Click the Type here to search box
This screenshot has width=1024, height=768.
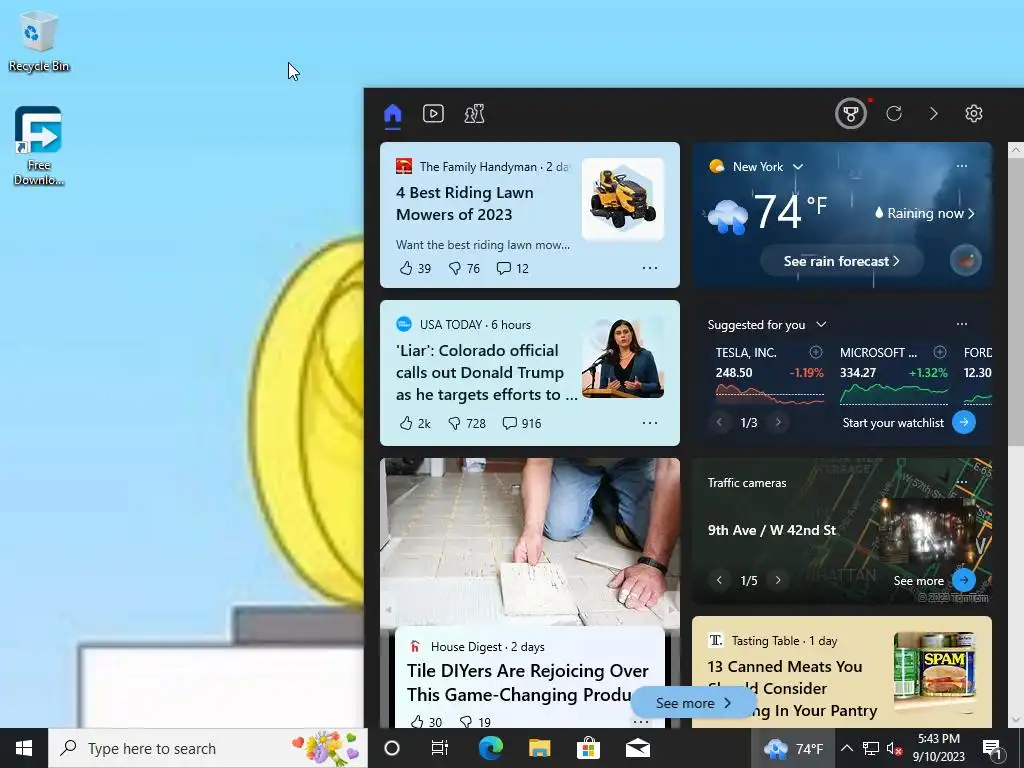coord(208,748)
